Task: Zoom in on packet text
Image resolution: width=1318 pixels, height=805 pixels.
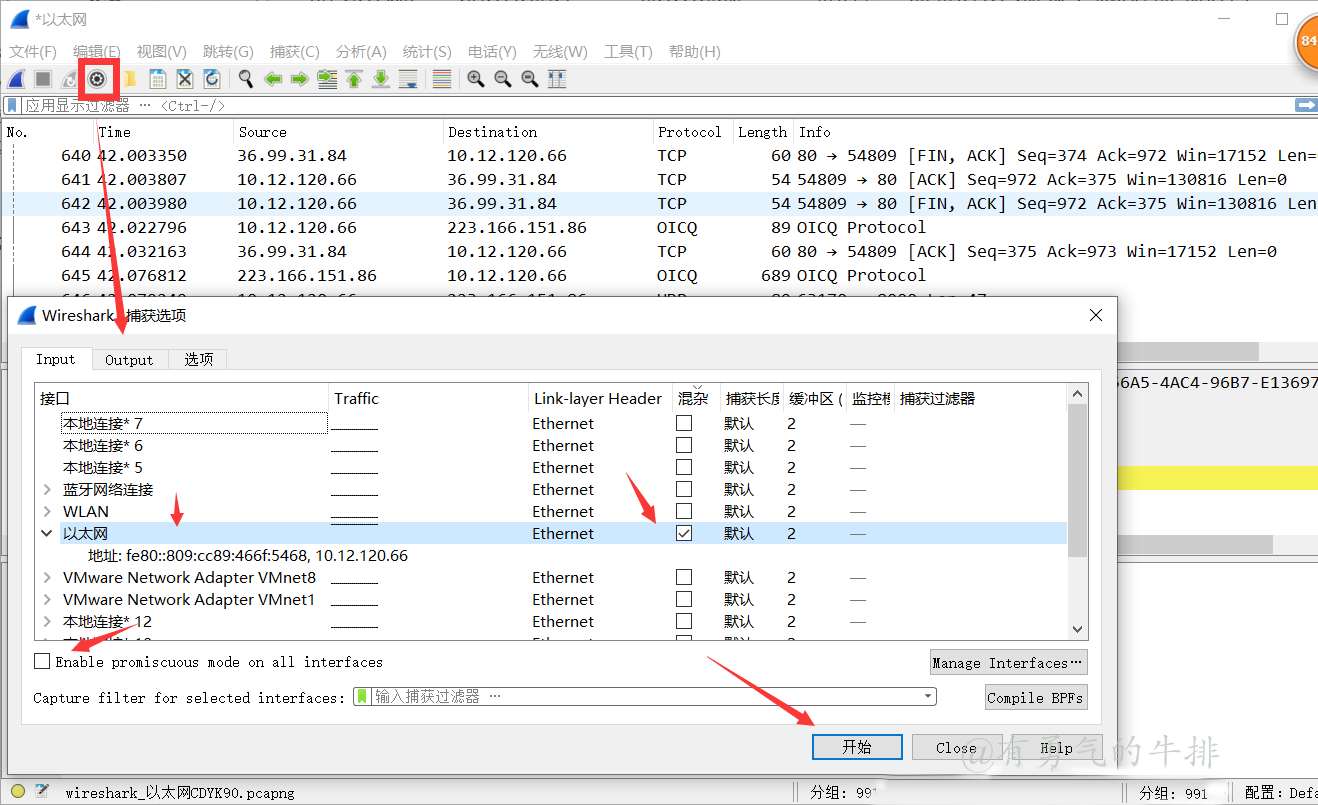Action: [x=476, y=79]
